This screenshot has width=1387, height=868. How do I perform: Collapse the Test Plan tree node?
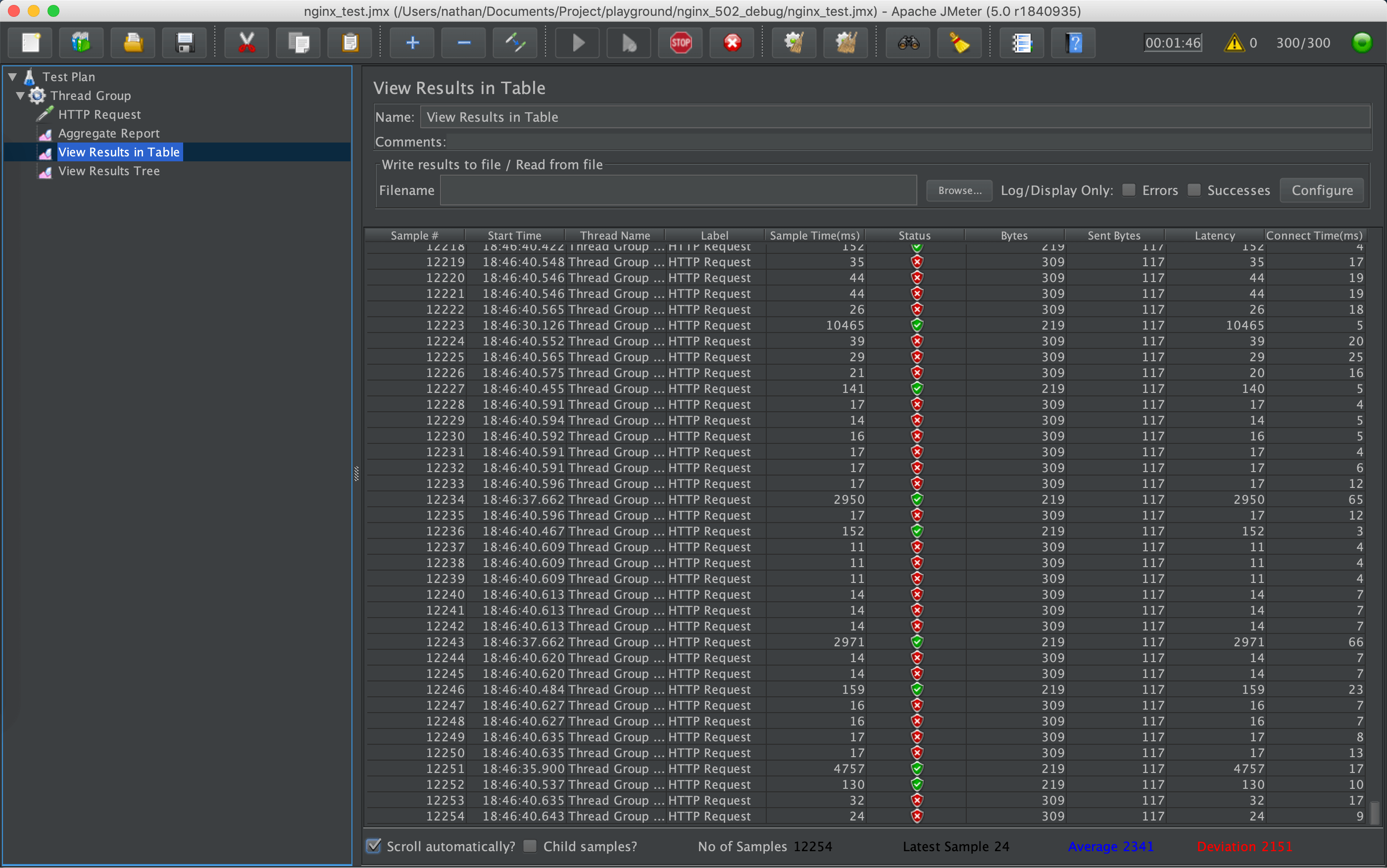(13, 76)
